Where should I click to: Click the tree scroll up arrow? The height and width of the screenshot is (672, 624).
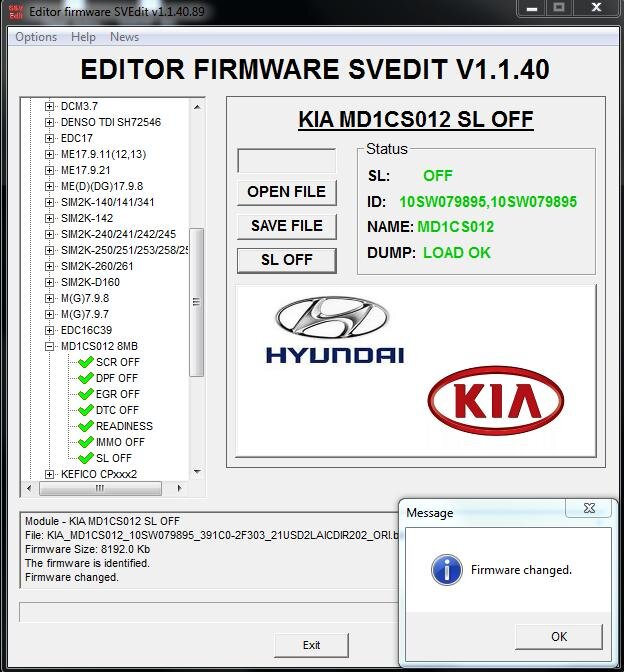[x=197, y=107]
